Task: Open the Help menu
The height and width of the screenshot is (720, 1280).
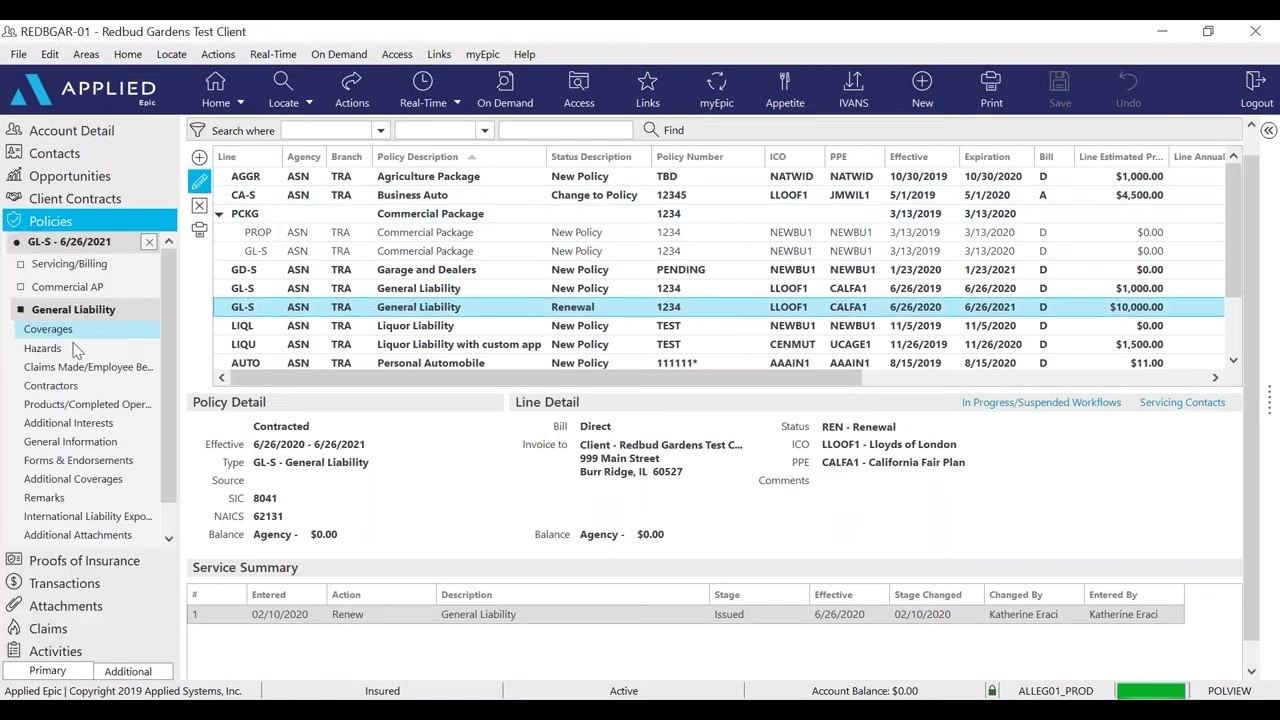Action: coord(525,54)
